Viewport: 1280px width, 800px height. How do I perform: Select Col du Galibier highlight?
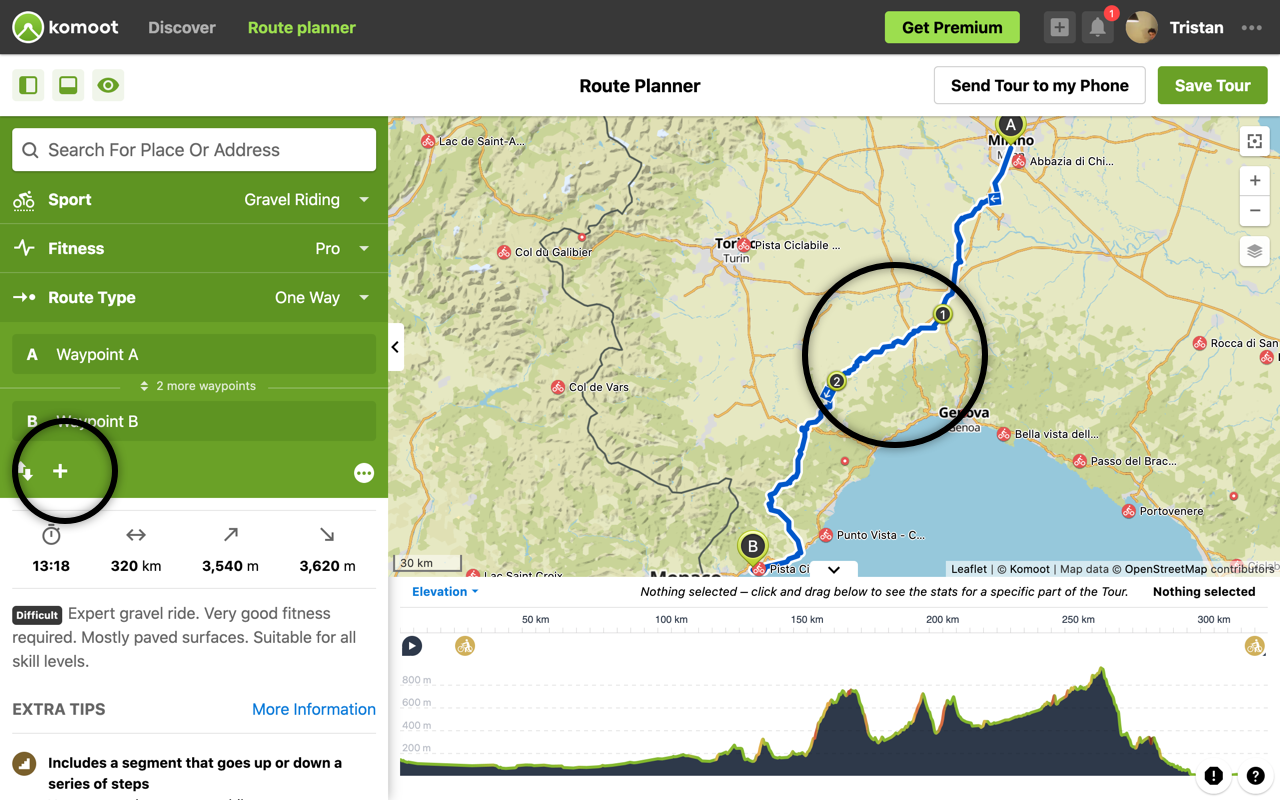545,252
